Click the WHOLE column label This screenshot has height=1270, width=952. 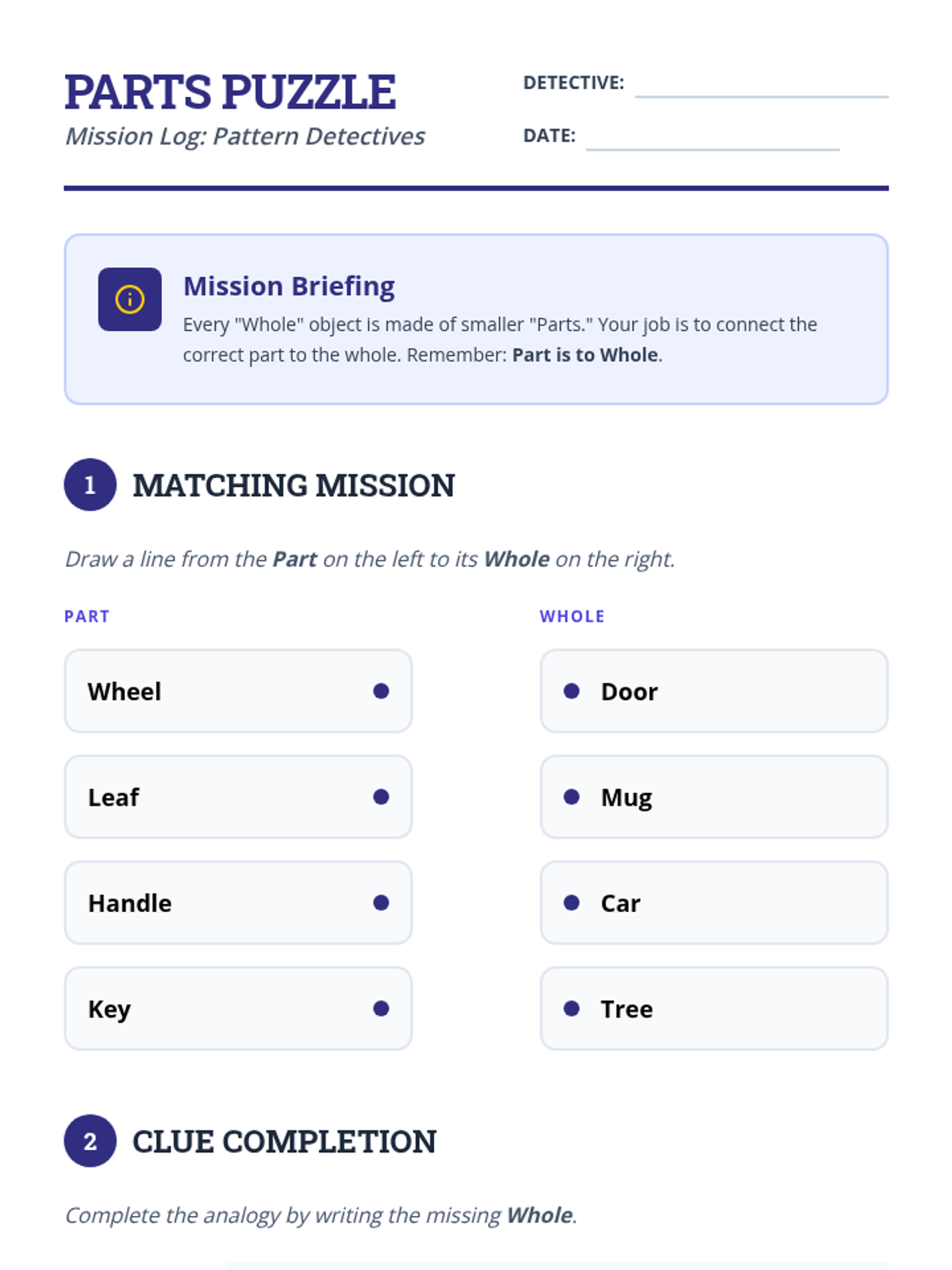[572, 617]
